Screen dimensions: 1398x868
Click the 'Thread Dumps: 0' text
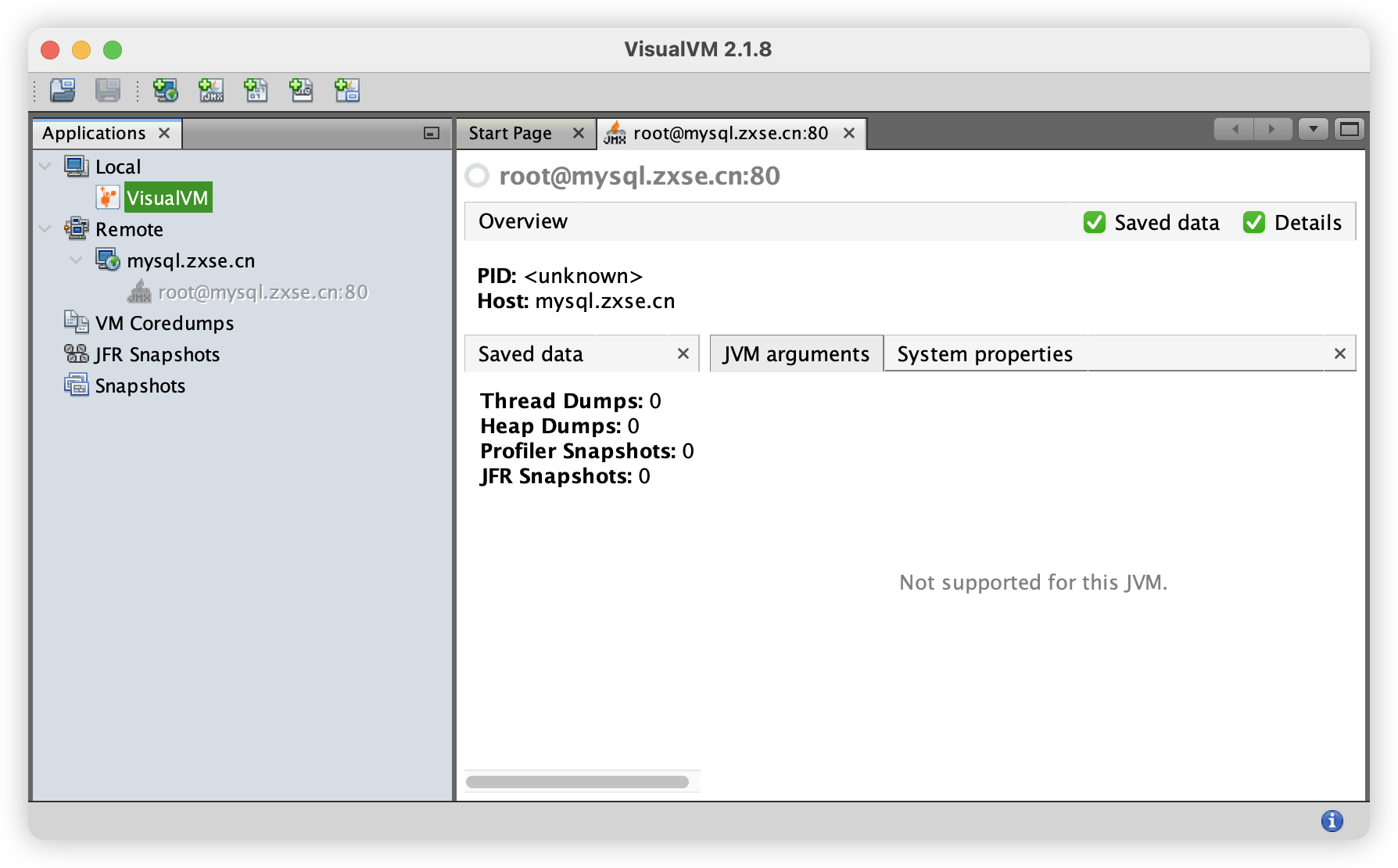pyautogui.click(x=571, y=401)
